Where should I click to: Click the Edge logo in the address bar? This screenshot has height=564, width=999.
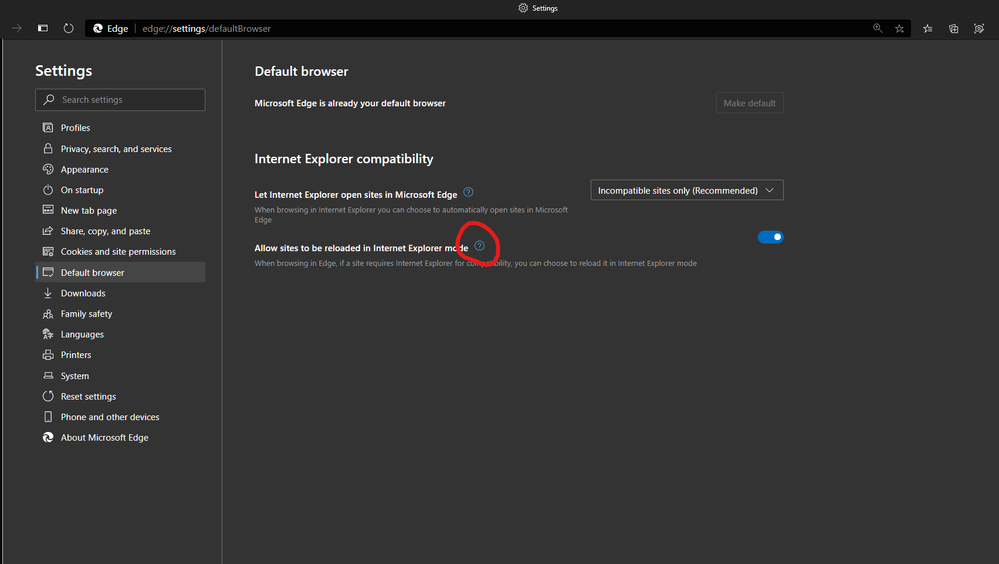(x=97, y=28)
